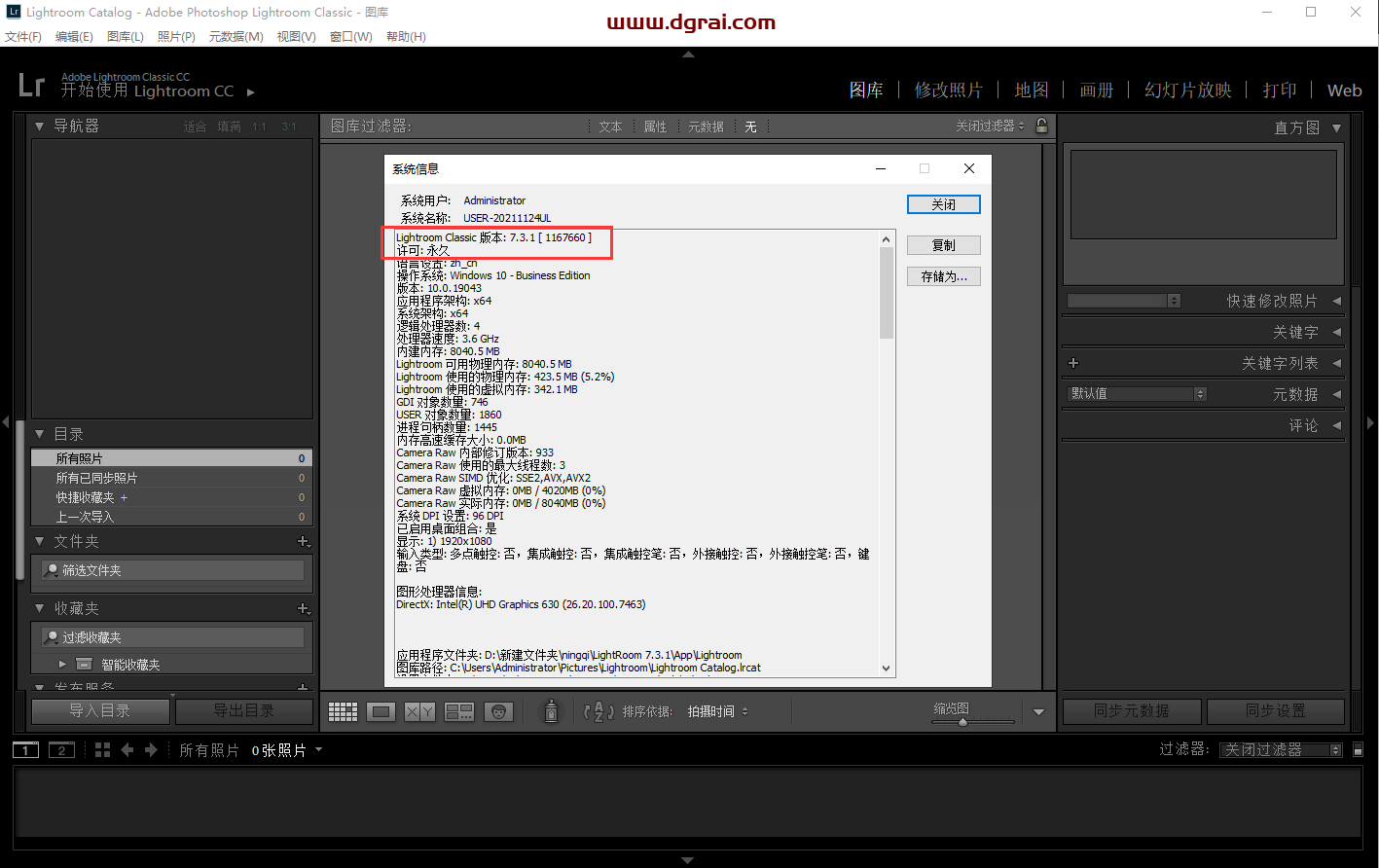The height and width of the screenshot is (868, 1379).
Task: Select 填满 zoom level in navigator
Action: pos(229,127)
